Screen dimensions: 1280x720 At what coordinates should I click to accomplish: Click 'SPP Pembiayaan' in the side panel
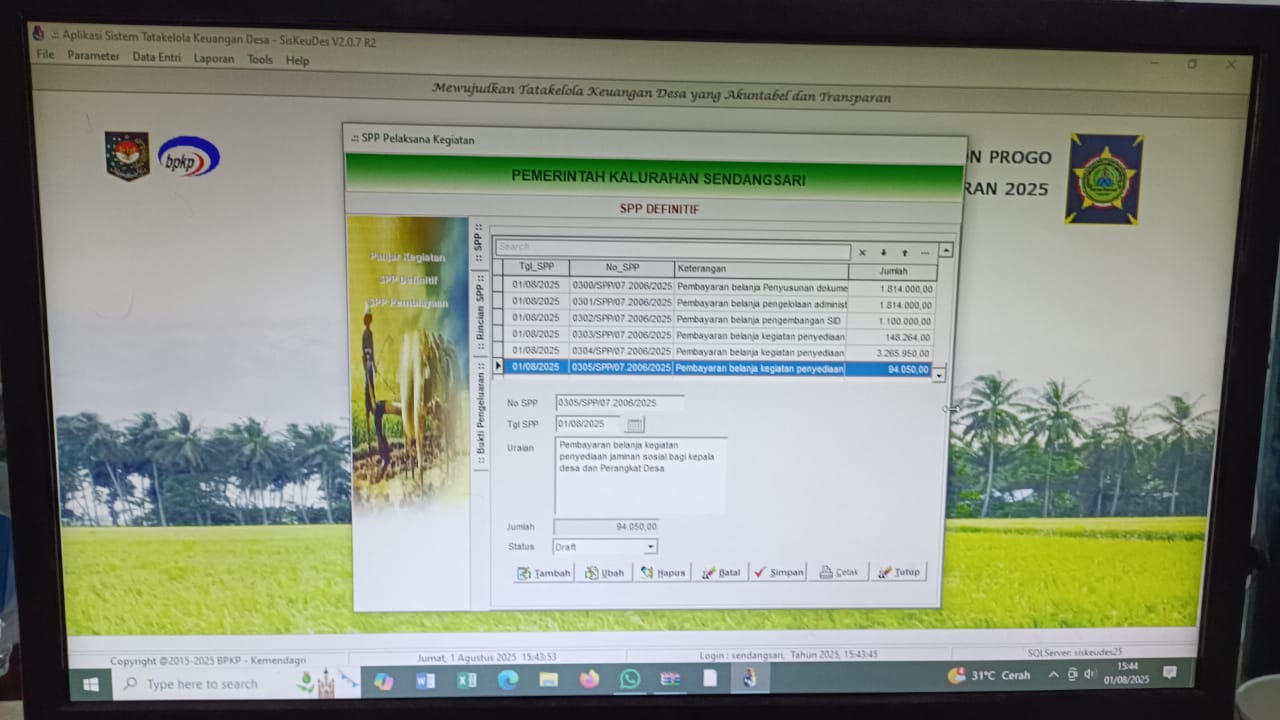click(x=408, y=303)
